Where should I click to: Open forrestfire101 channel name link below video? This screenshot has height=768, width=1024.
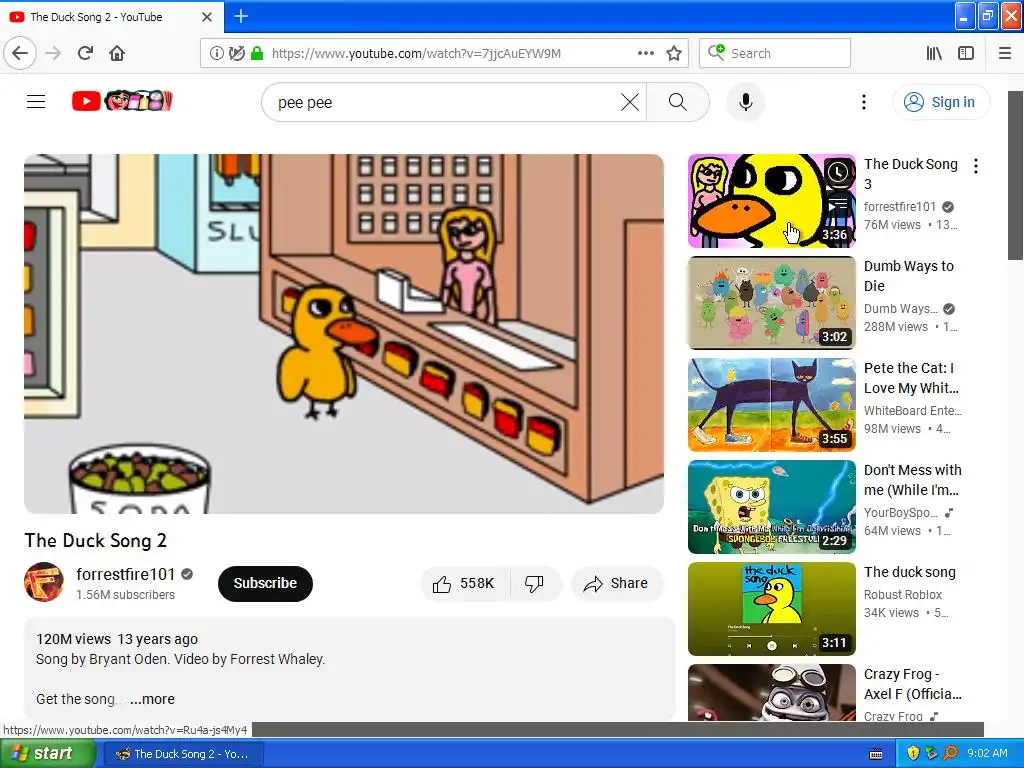(125, 574)
